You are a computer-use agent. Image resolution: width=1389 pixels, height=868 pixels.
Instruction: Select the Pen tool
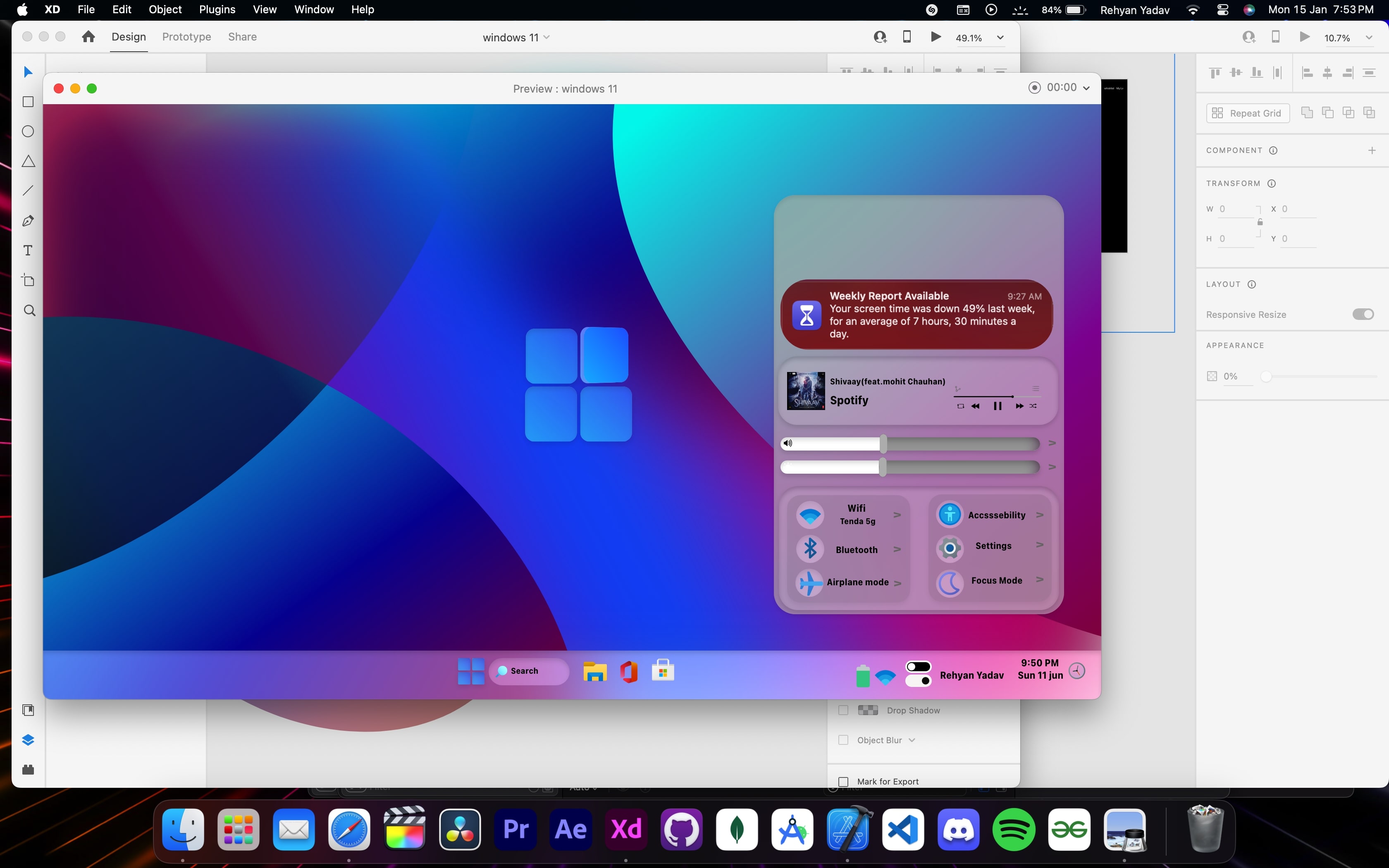(x=28, y=221)
